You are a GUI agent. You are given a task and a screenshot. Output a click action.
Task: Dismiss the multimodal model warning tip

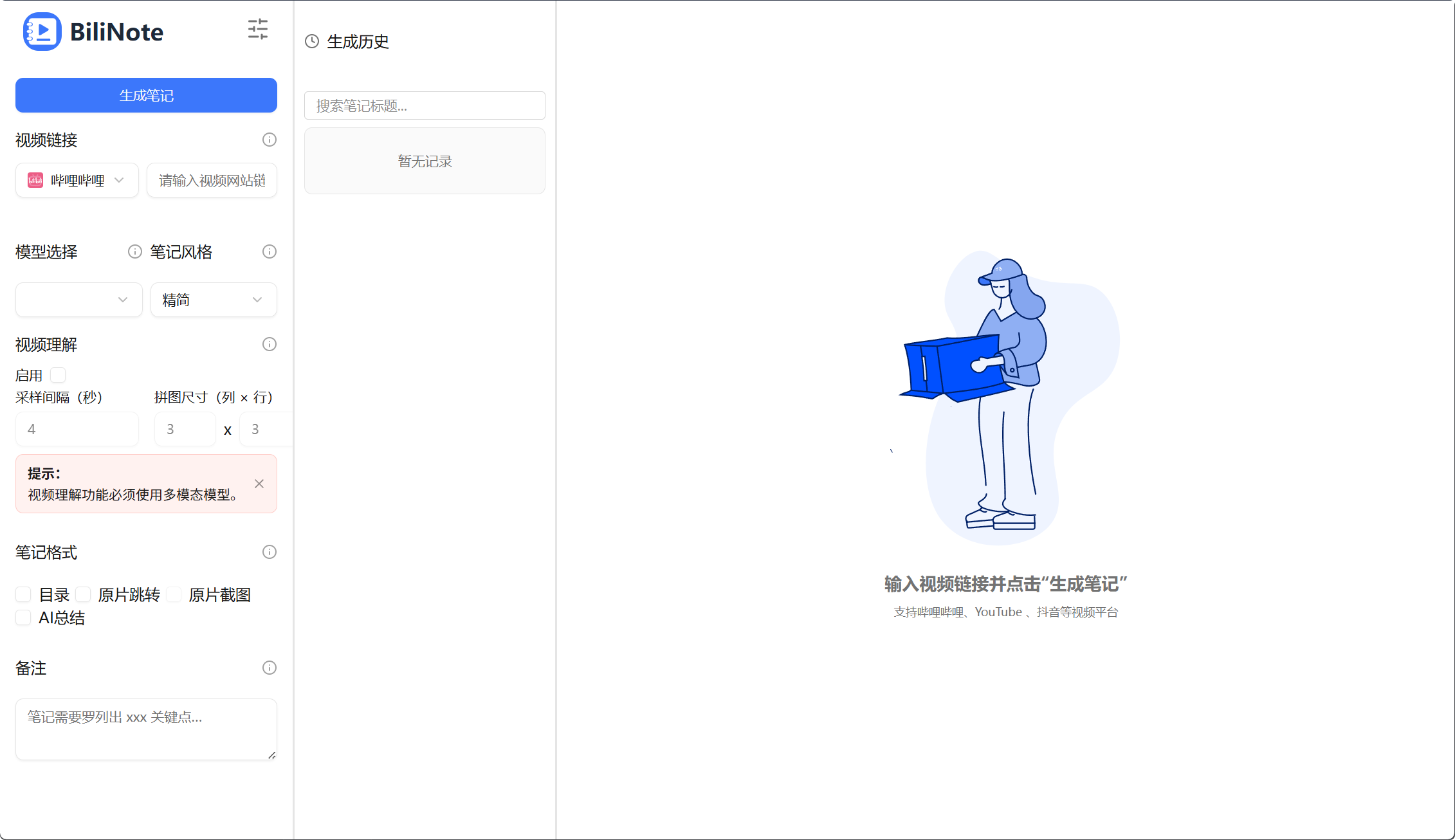[x=259, y=484]
